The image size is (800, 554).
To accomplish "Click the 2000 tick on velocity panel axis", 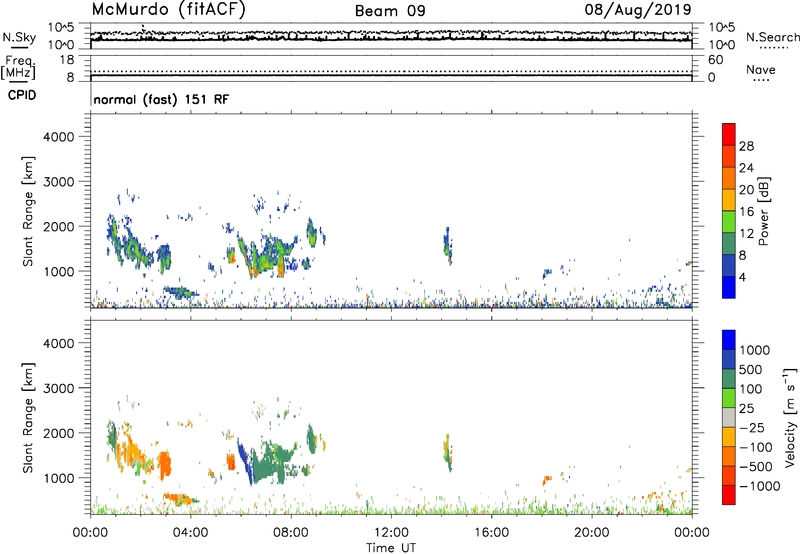I will click(x=58, y=433).
